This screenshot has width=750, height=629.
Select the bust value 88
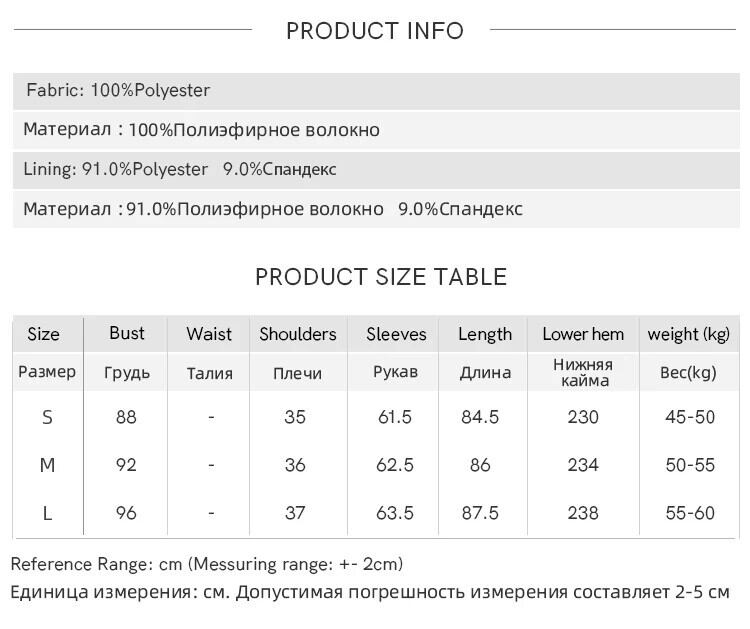tap(126, 417)
